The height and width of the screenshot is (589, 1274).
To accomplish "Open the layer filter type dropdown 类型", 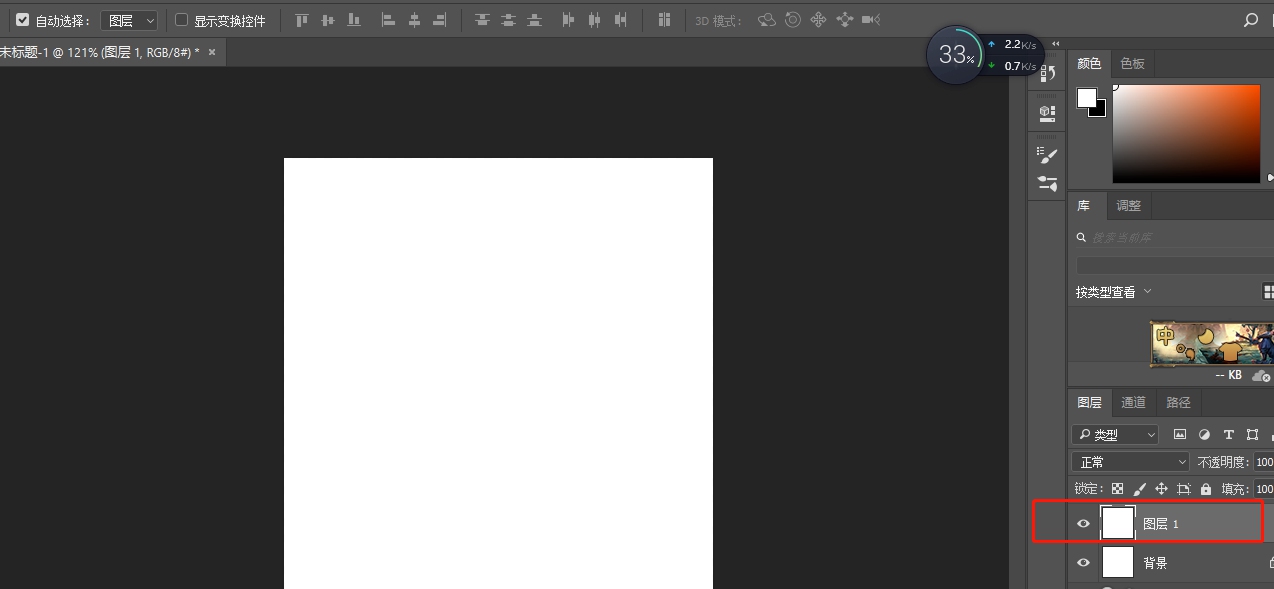I will point(1114,434).
